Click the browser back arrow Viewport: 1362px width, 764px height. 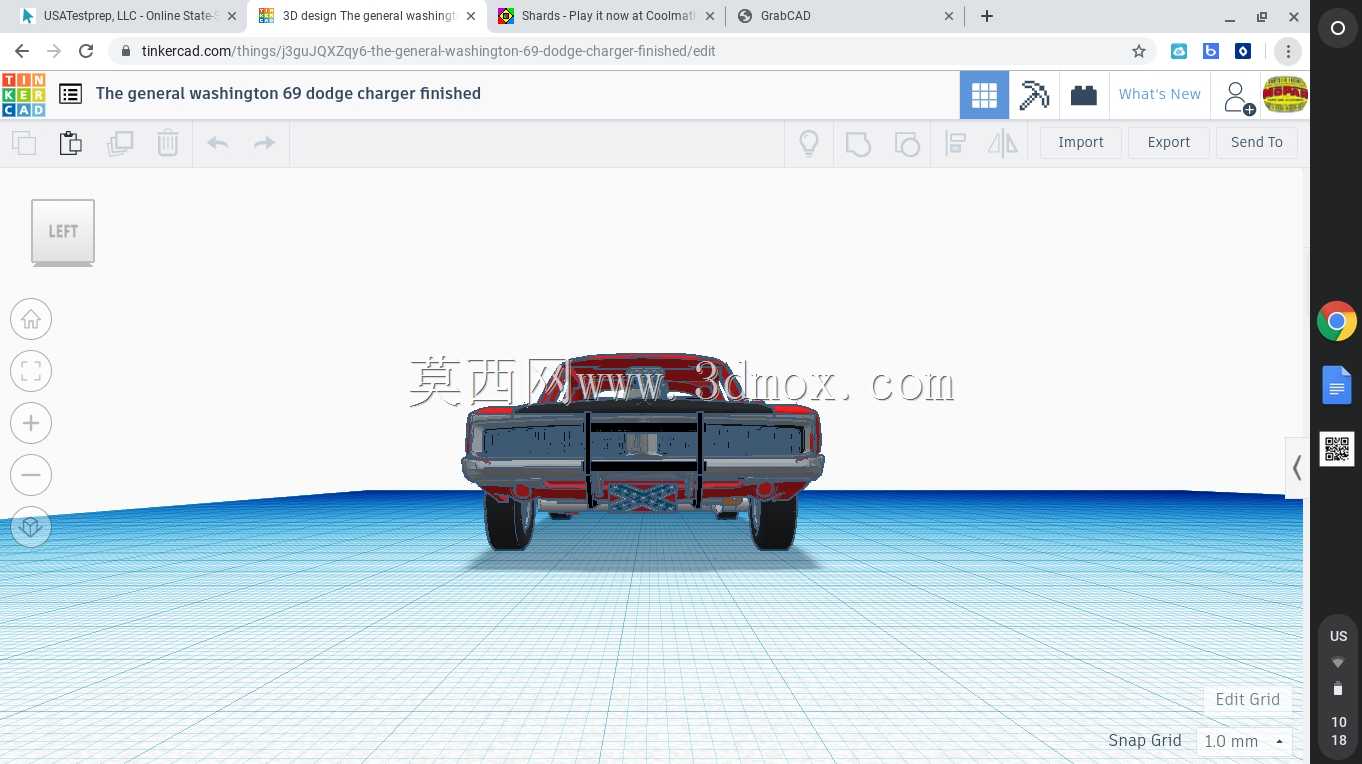[22, 51]
